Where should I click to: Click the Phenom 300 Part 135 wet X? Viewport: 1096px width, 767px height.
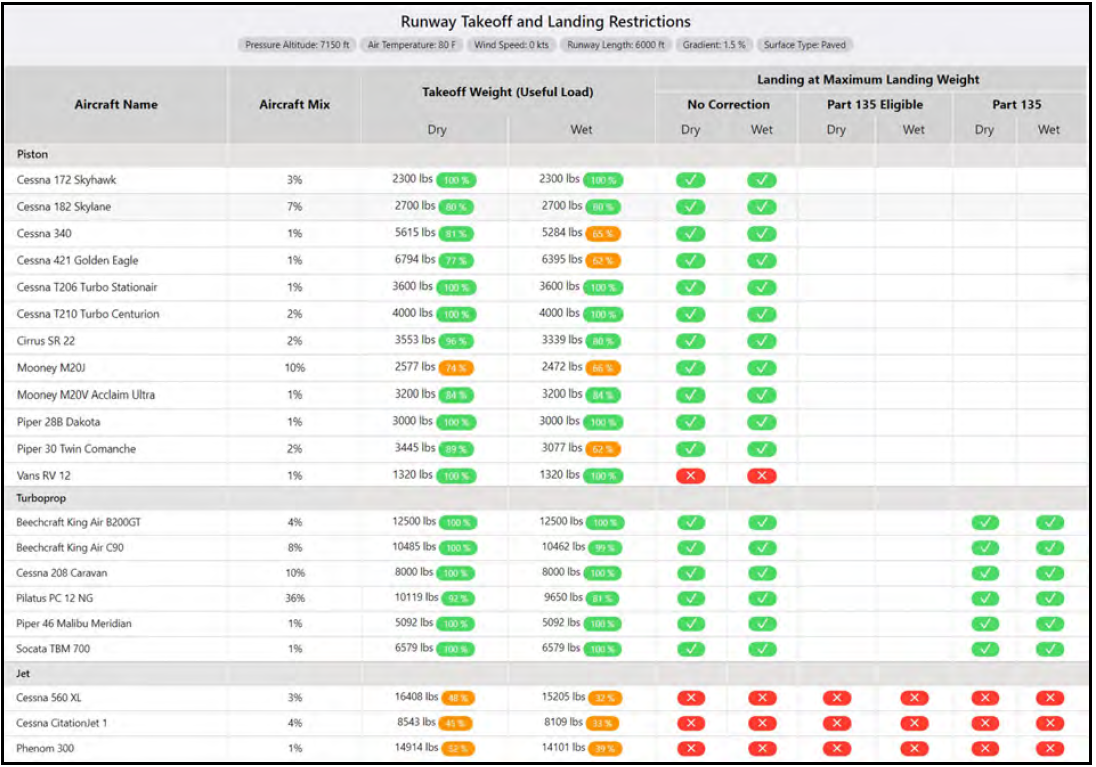coord(1049,748)
